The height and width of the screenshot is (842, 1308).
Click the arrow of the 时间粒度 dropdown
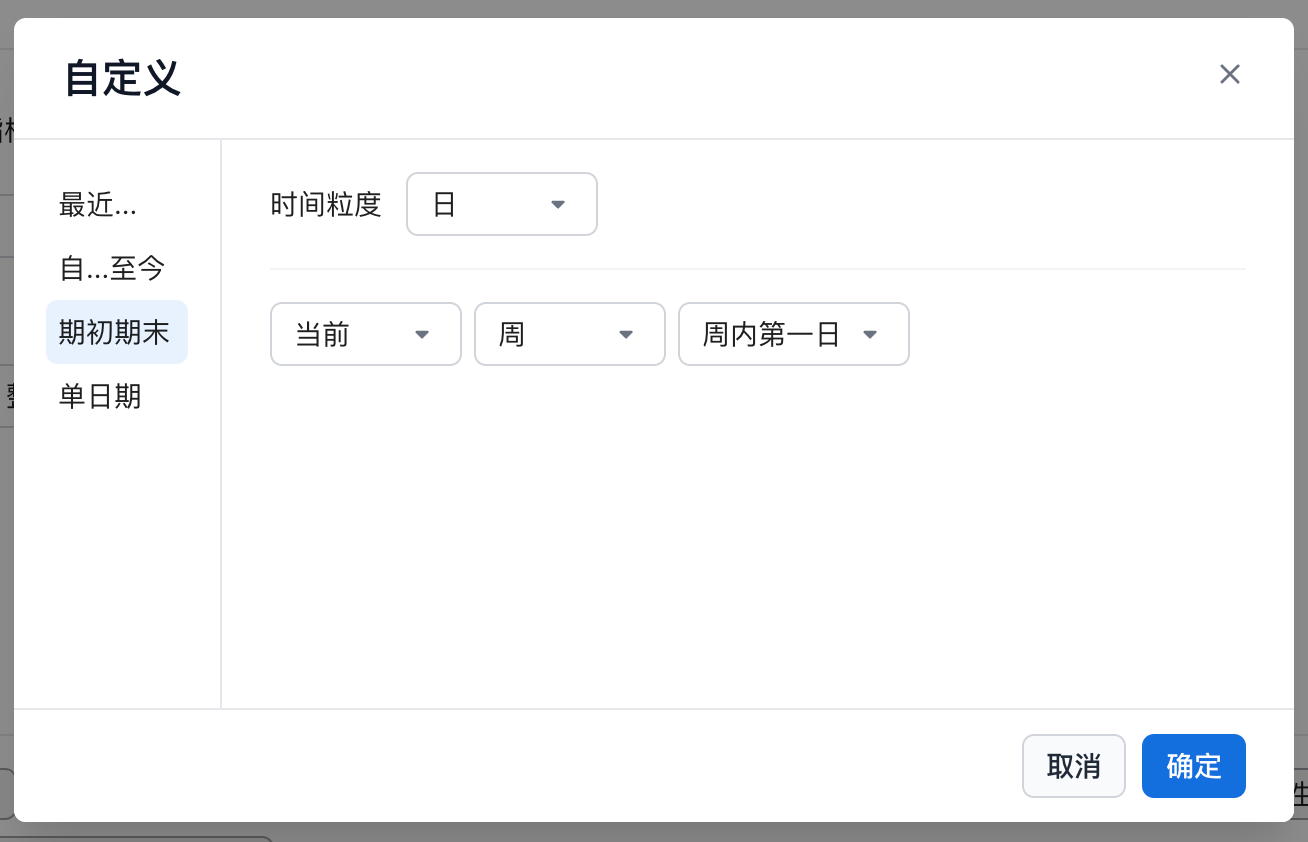558,205
